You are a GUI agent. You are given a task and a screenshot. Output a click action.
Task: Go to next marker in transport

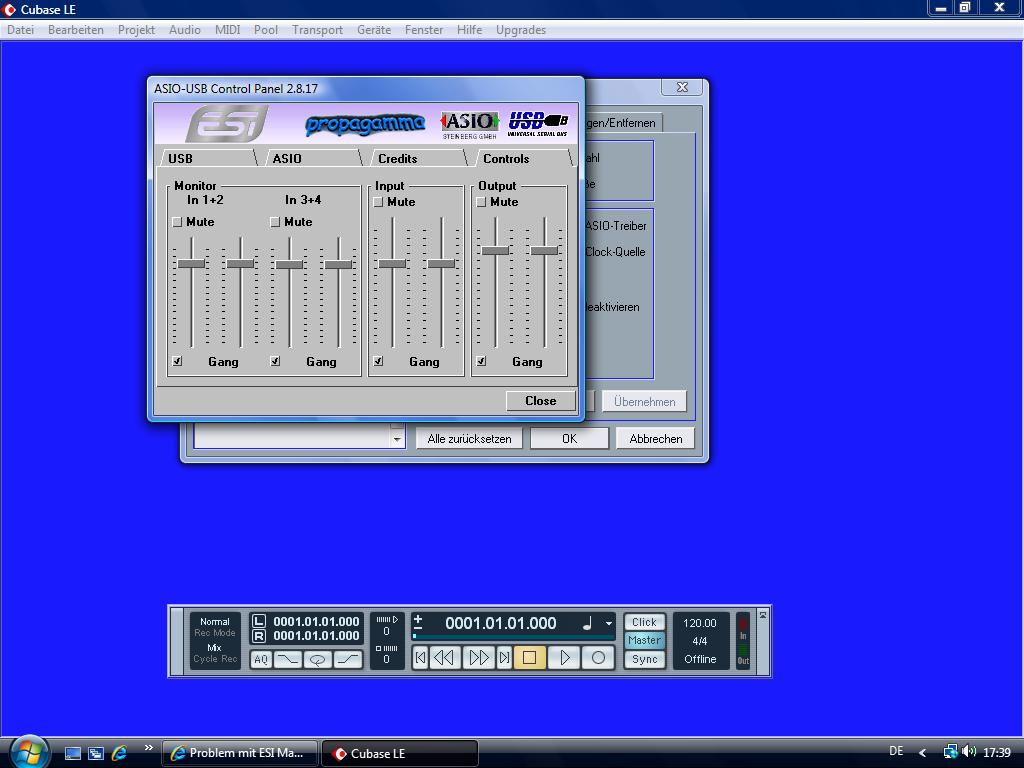click(x=504, y=658)
